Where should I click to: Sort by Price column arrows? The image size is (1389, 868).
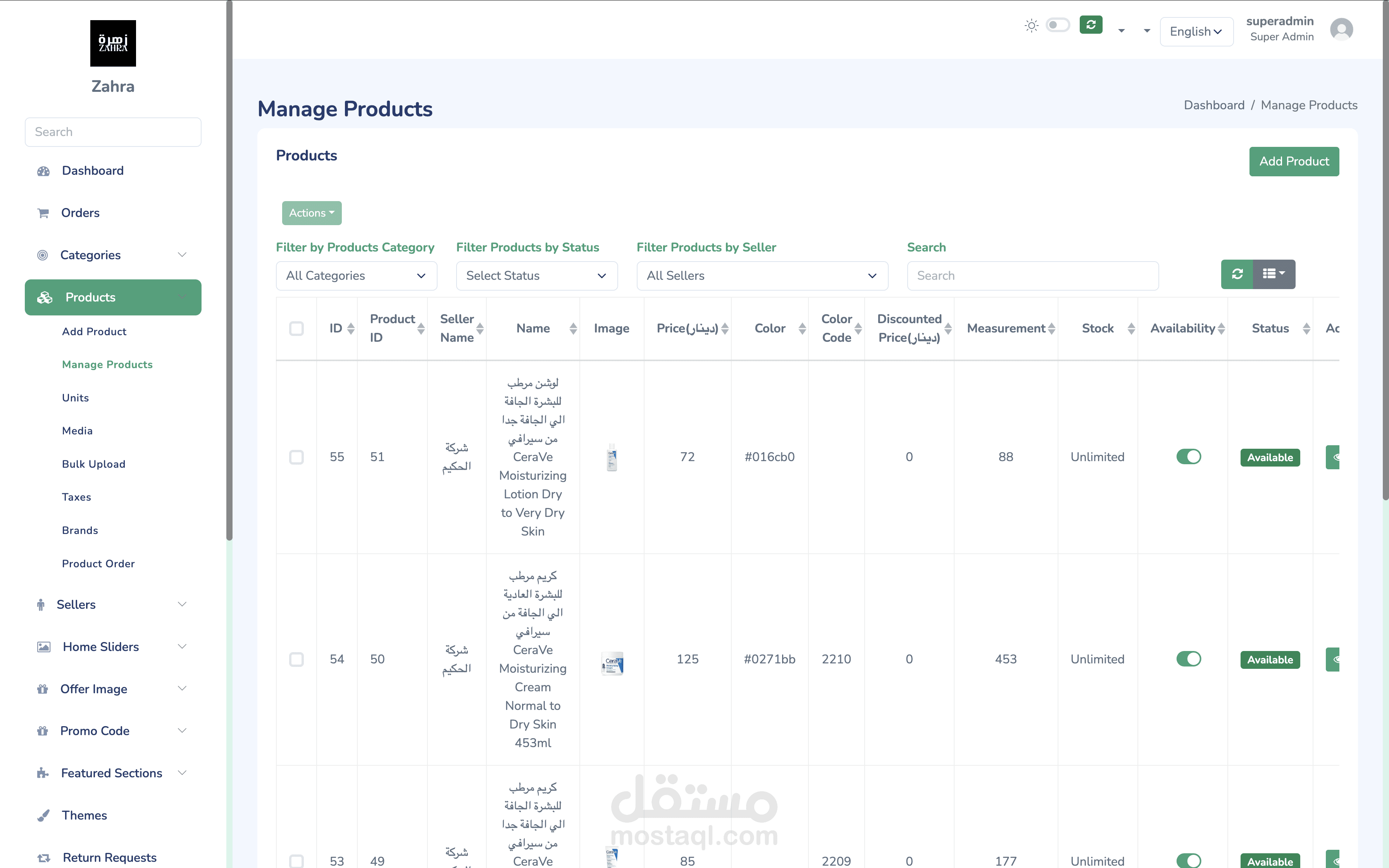click(725, 328)
